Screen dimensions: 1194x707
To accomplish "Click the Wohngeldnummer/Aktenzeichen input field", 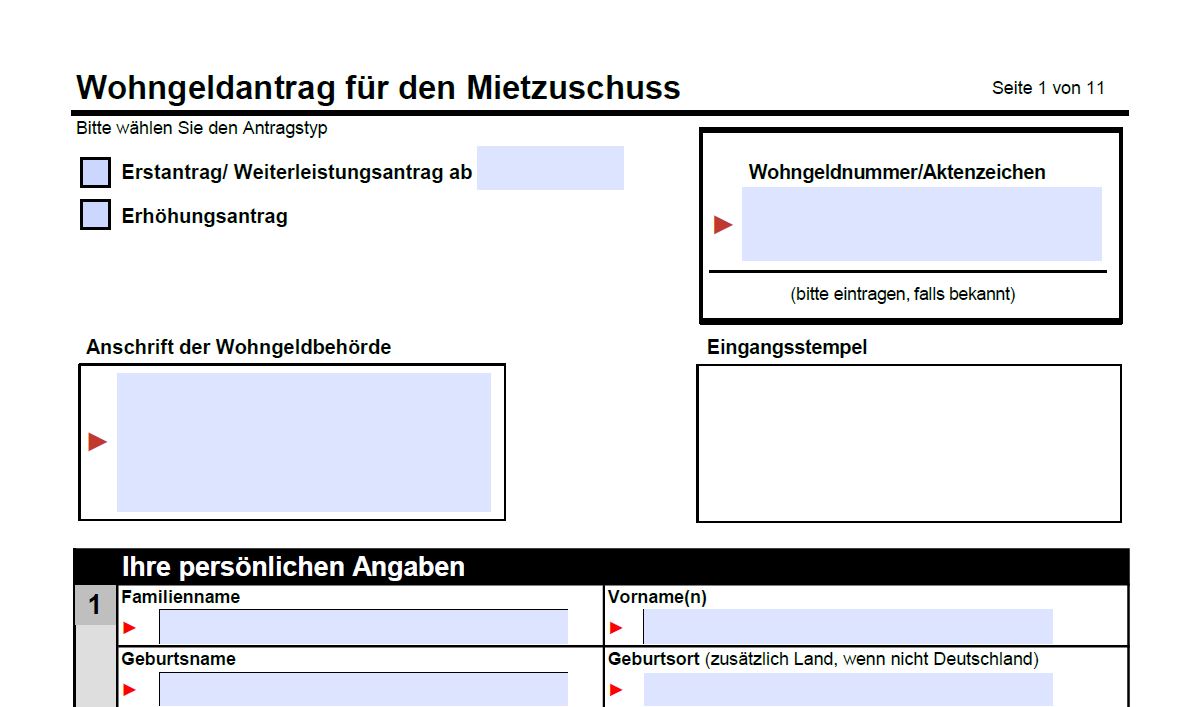I will tap(921, 224).
